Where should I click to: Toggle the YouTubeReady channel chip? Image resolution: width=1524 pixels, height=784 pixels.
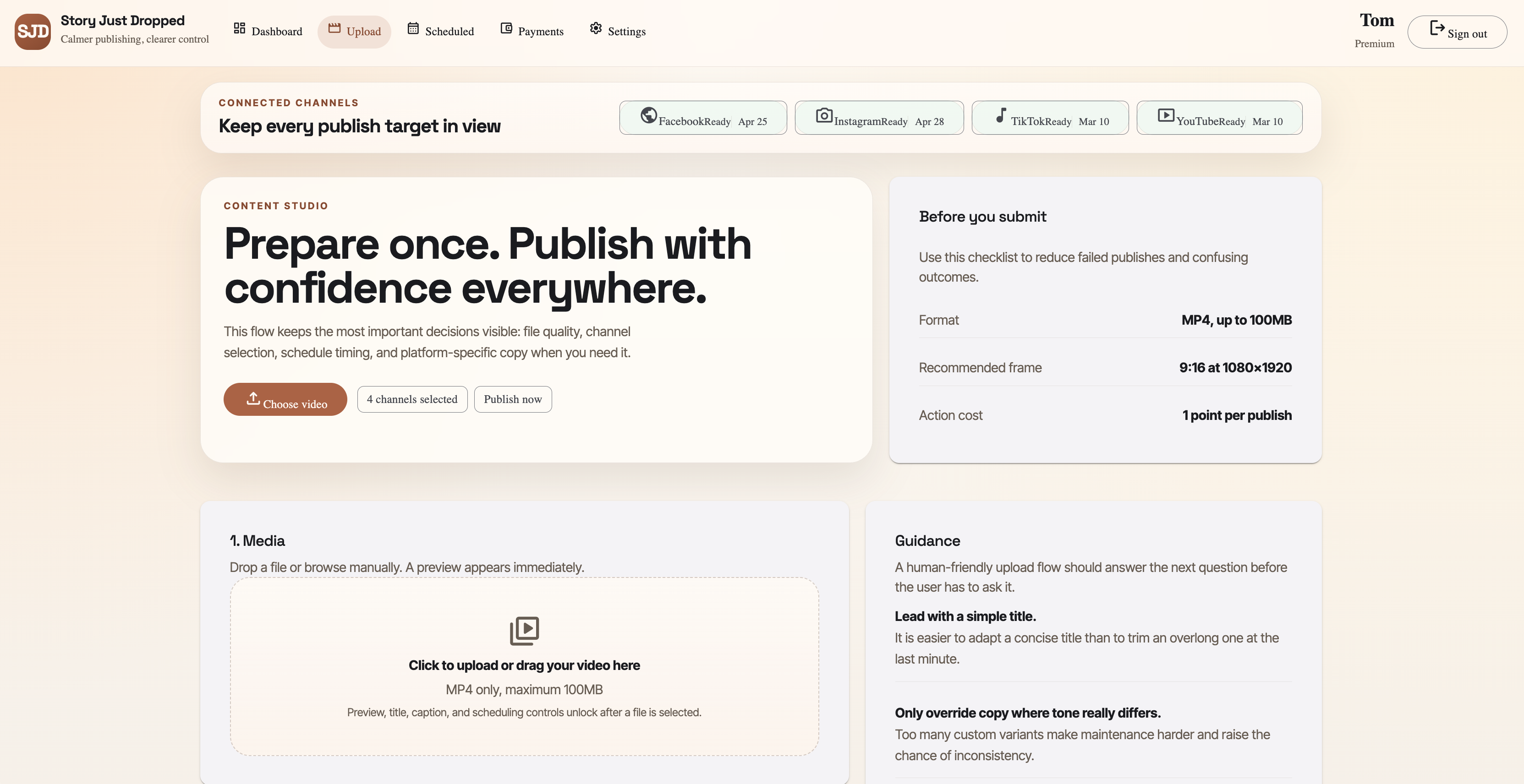point(1219,117)
